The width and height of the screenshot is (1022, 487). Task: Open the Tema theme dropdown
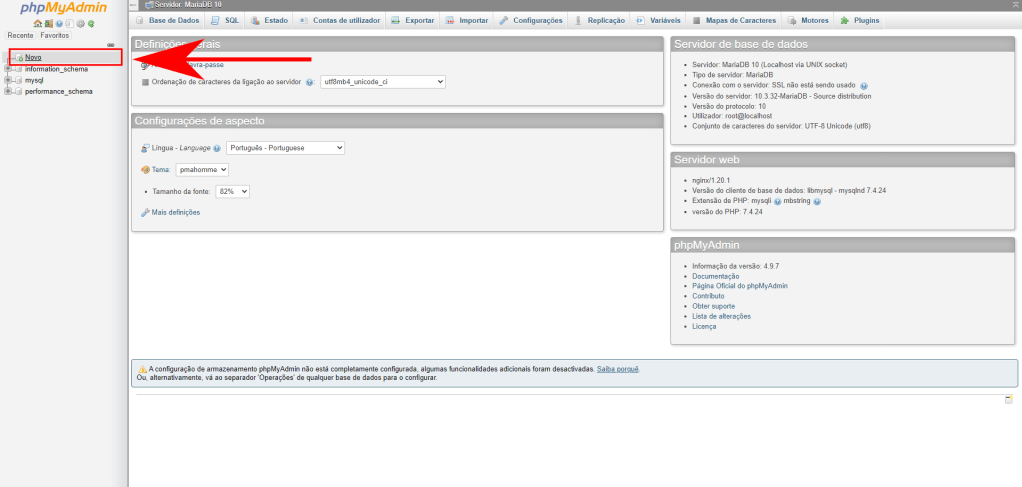coord(202,170)
